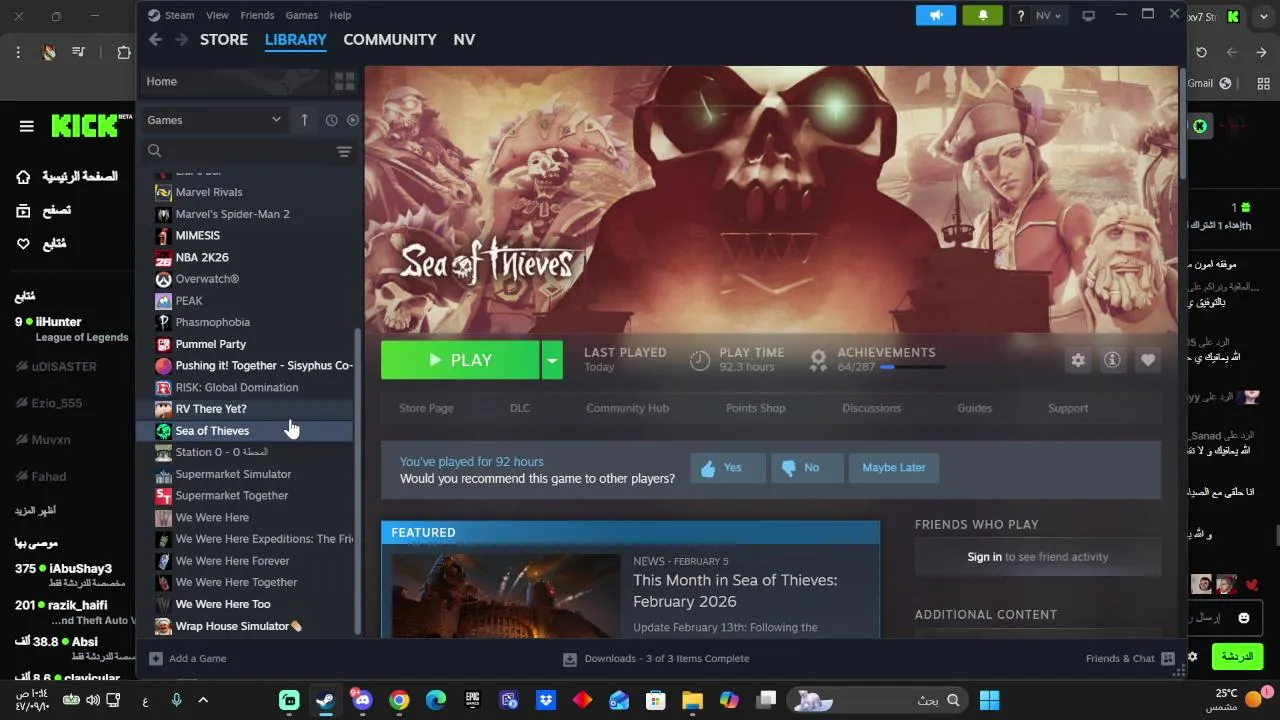Toggle sort-by-recent clock icon
Screen dimensions: 1280x720
tap(331, 120)
